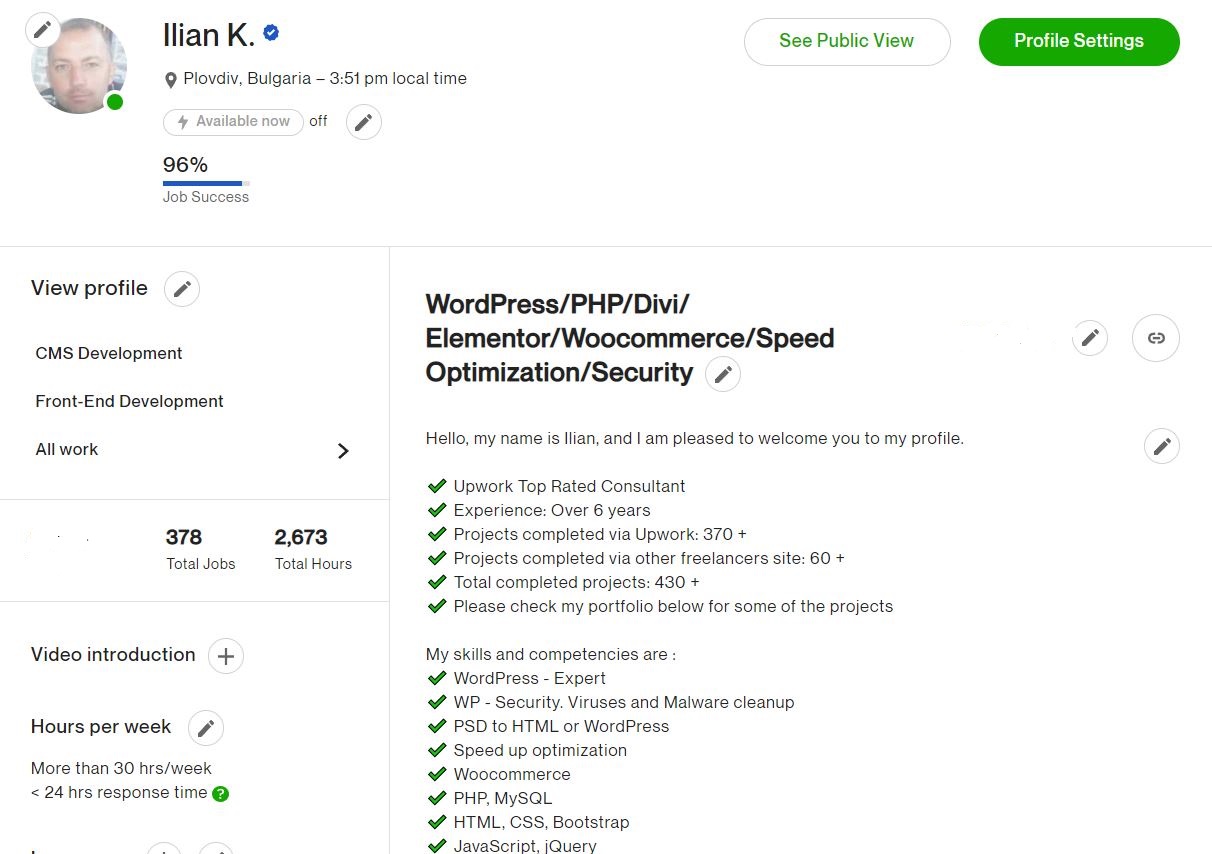
Task: Click the Available now badge
Action: [x=233, y=121]
